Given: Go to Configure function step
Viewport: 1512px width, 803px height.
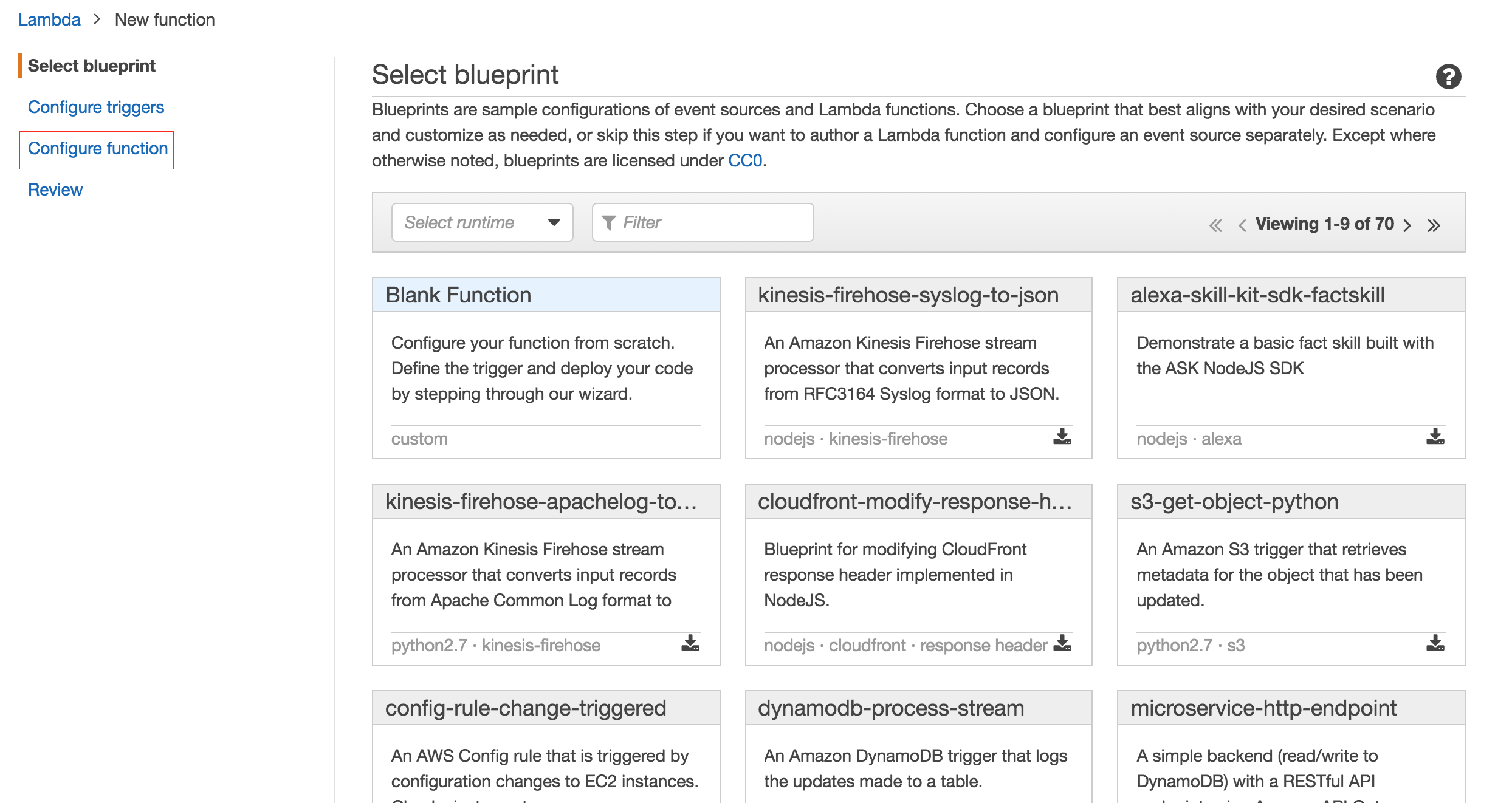Looking at the screenshot, I should point(98,148).
